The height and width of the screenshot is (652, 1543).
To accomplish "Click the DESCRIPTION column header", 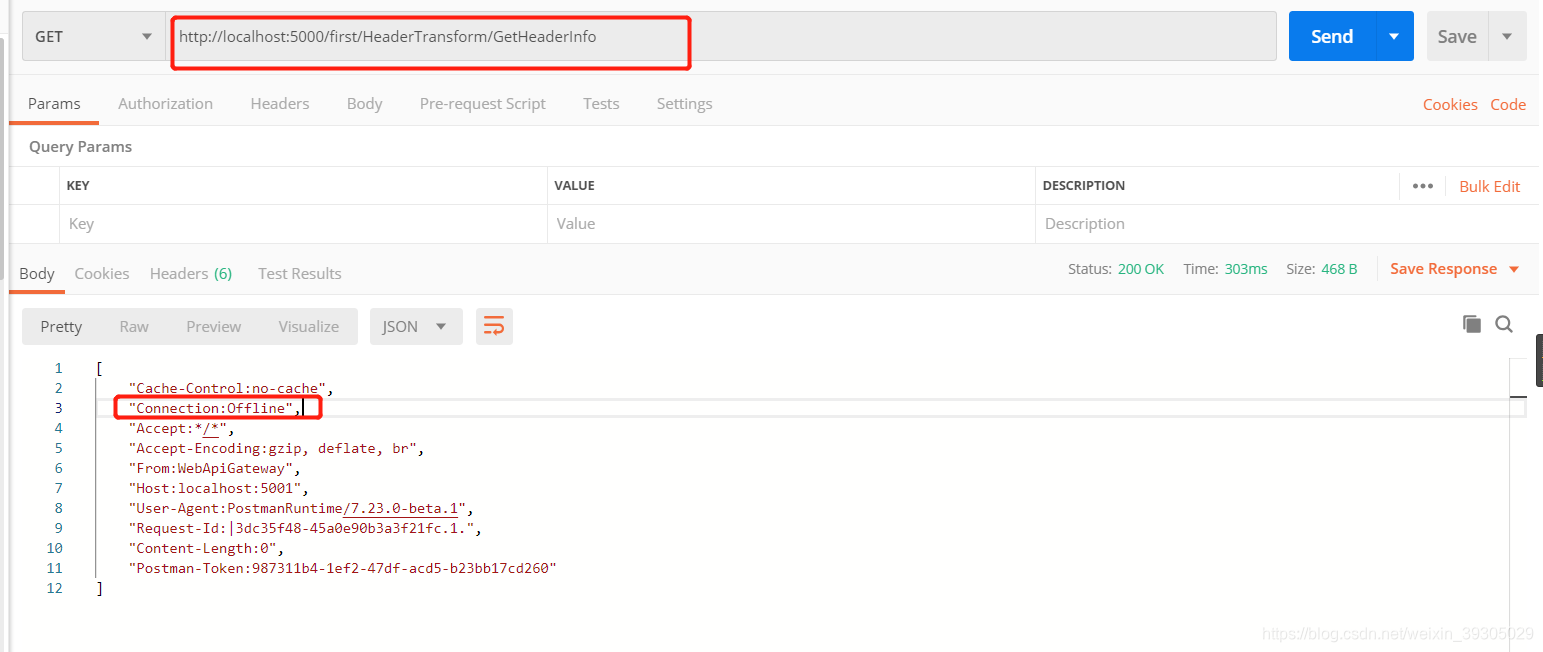I will [x=1084, y=186].
